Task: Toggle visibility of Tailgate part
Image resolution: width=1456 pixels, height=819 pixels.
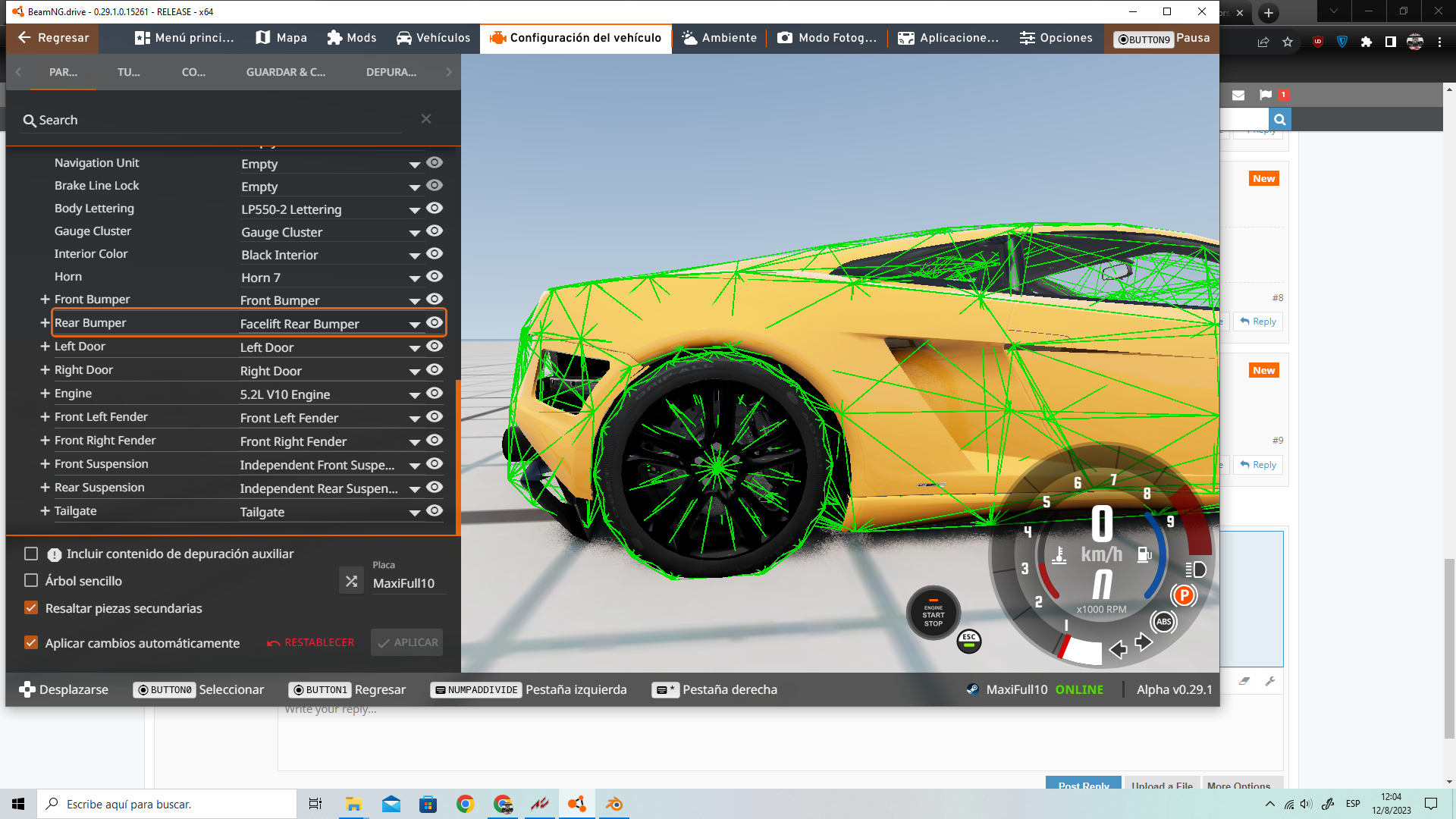Action: 435,511
